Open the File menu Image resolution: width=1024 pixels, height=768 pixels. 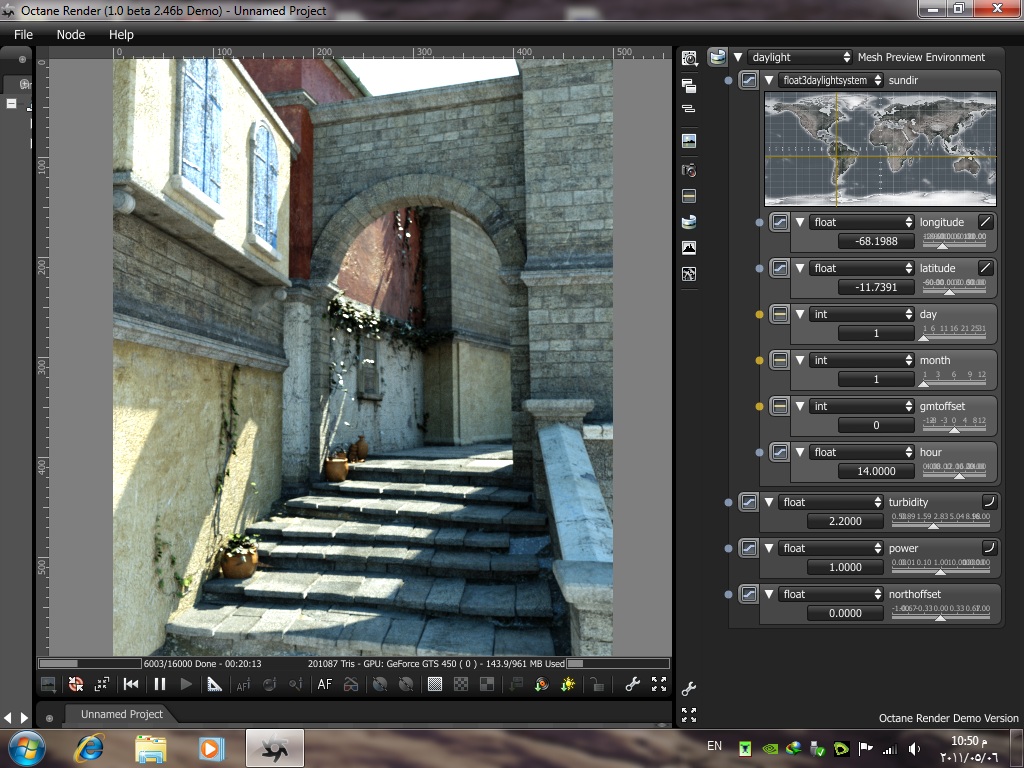[x=24, y=35]
